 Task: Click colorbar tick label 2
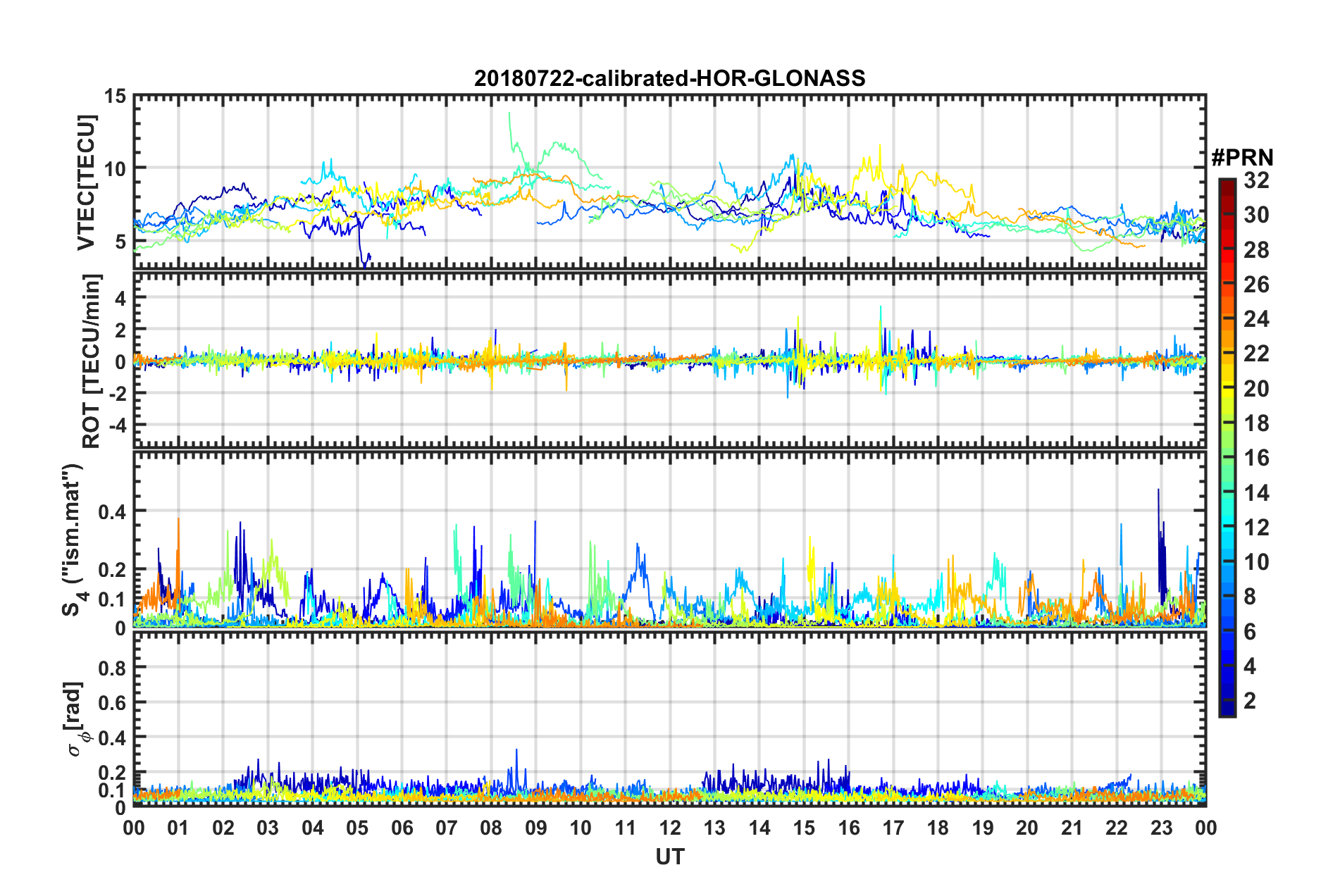[1250, 701]
